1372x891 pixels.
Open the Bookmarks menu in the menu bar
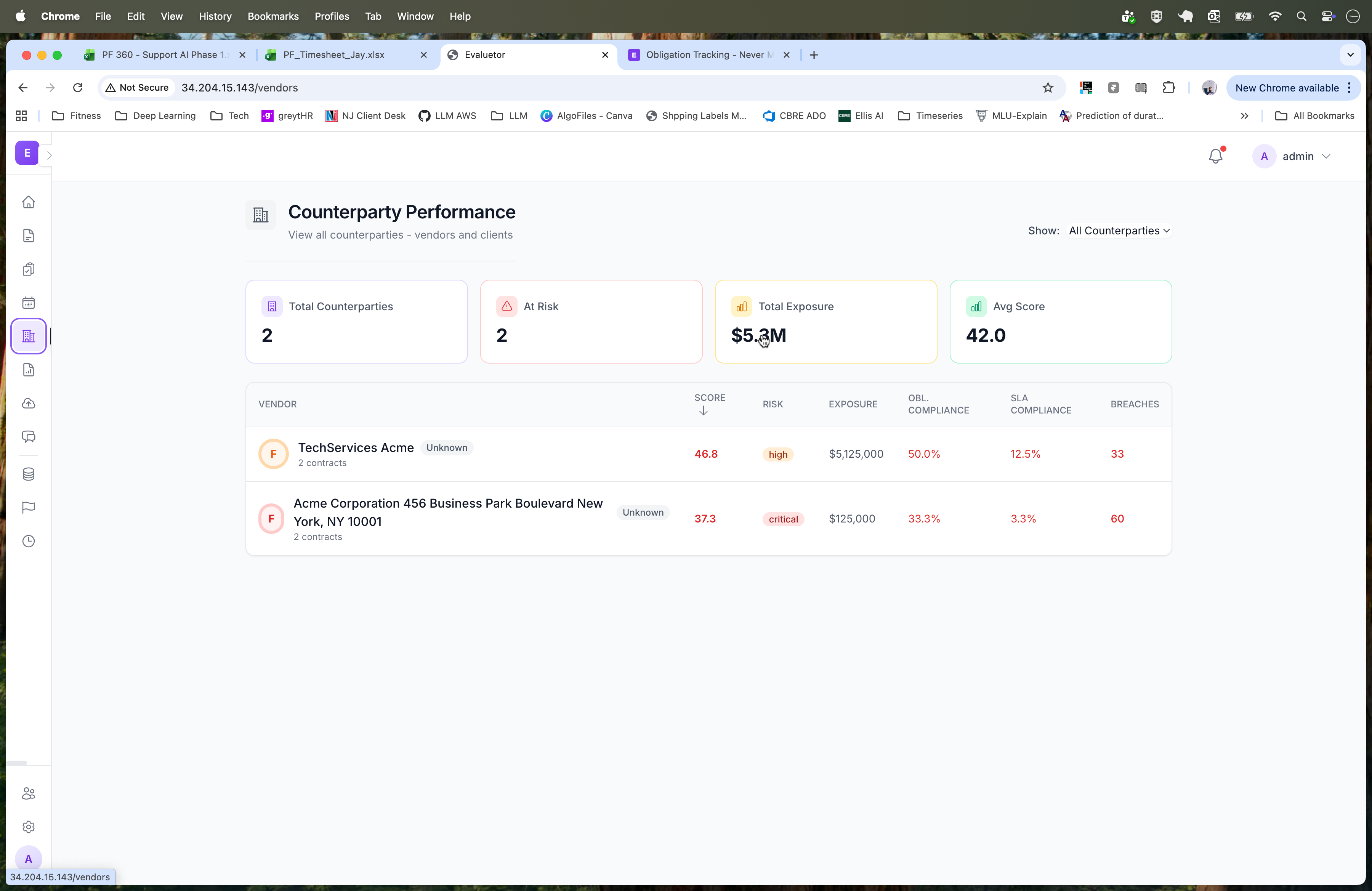pyautogui.click(x=272, y=16)
